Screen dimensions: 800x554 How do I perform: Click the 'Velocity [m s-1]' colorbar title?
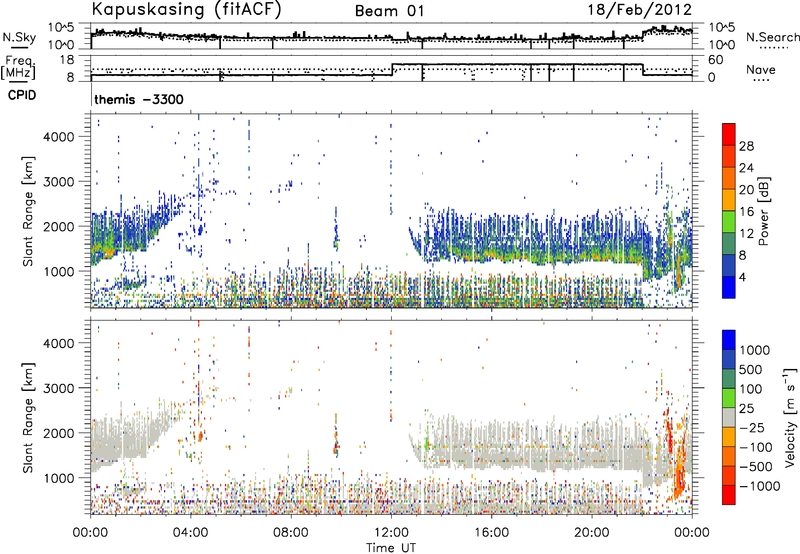(x=790, y=417)
